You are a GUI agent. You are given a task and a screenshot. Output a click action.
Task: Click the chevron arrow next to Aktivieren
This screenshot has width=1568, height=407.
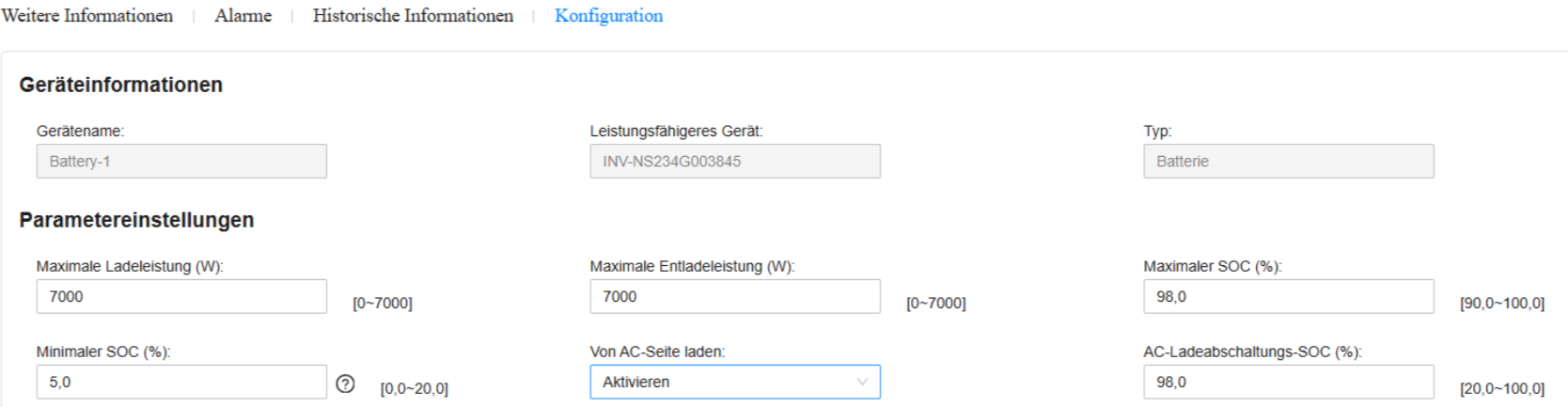(x=862, y=382)
